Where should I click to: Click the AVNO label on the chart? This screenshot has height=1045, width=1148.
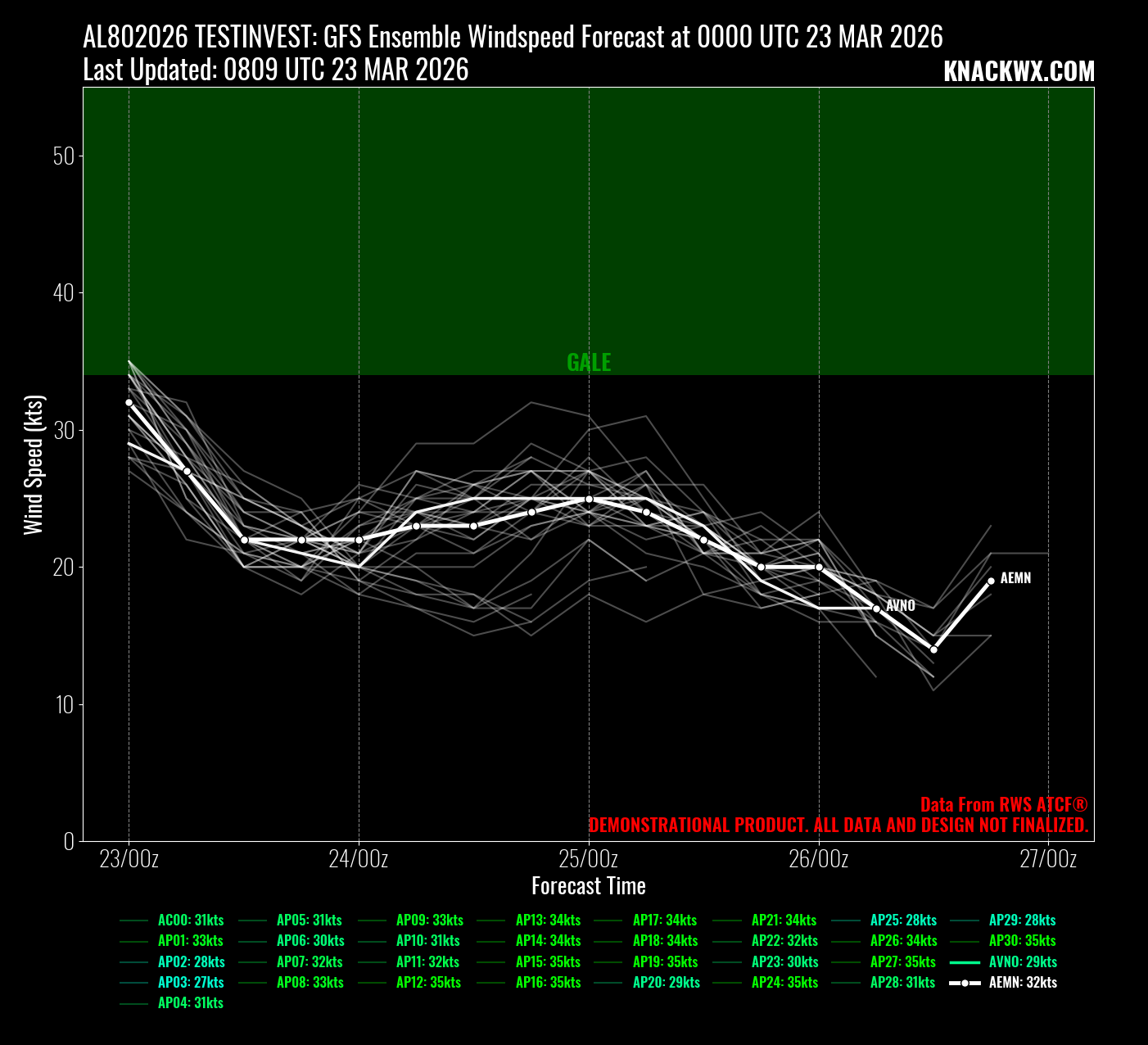(x=900, y=606)
